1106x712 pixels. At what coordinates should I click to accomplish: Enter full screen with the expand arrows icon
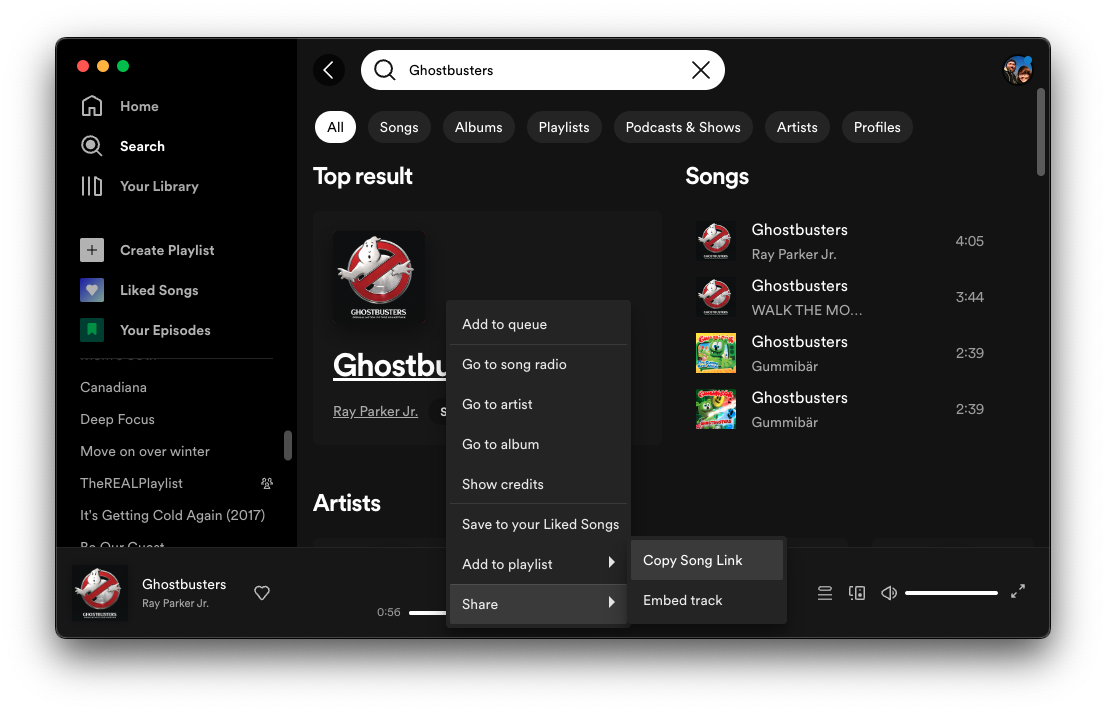(1018, 591)
